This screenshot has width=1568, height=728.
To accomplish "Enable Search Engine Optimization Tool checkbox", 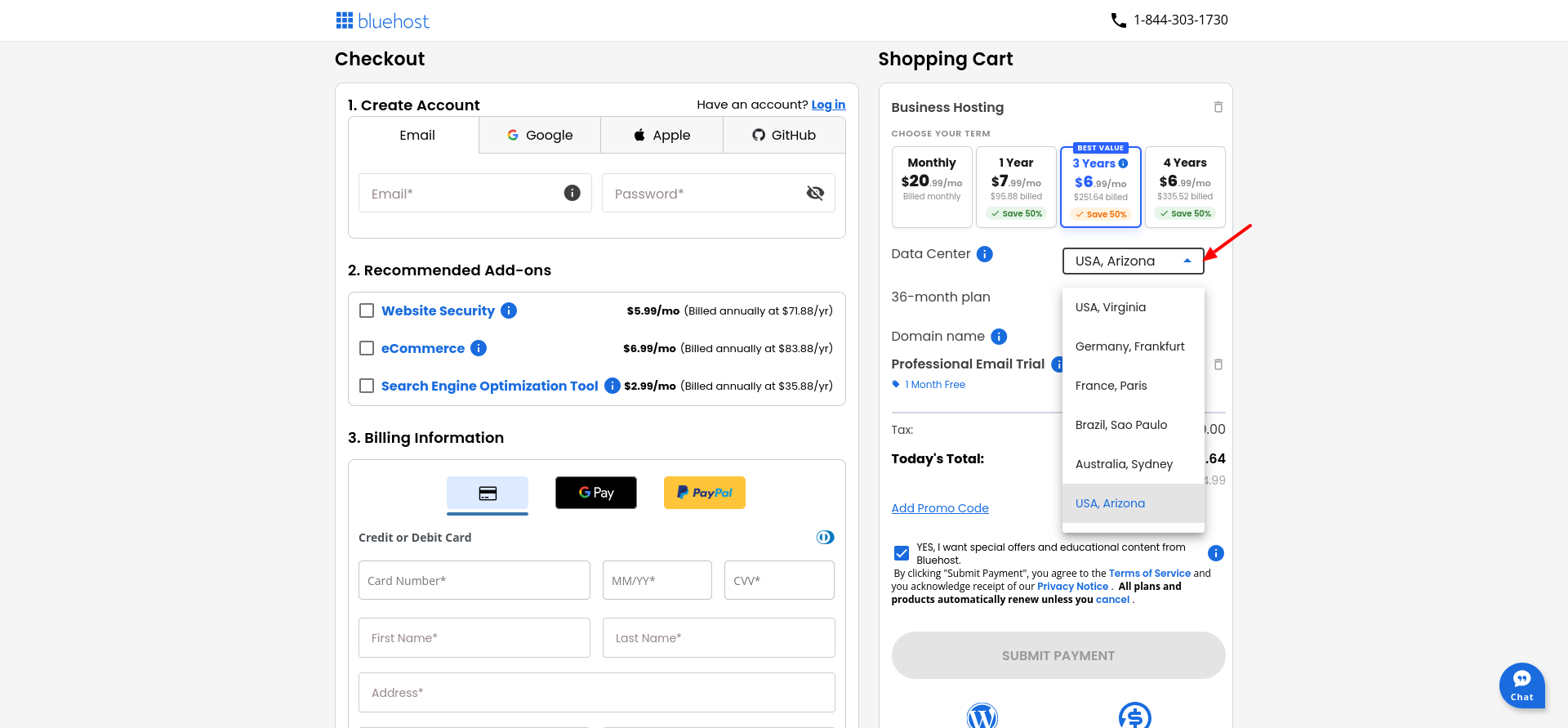I will pyautogui.click(x=367, y=386).
